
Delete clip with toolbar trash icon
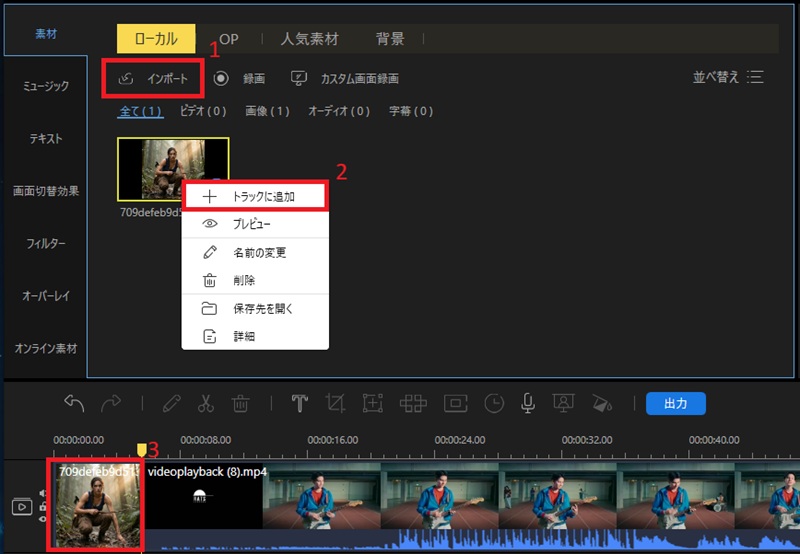point(240,404)
